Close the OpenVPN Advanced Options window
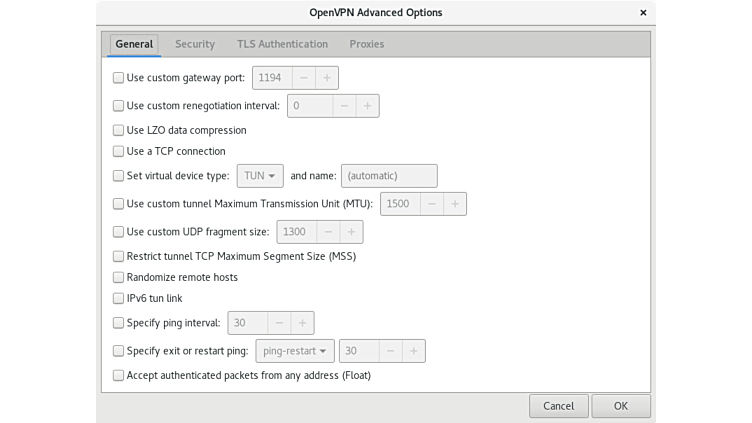This screenshot has height=423, width=752. pyautogui.click(x=641, y=13)
